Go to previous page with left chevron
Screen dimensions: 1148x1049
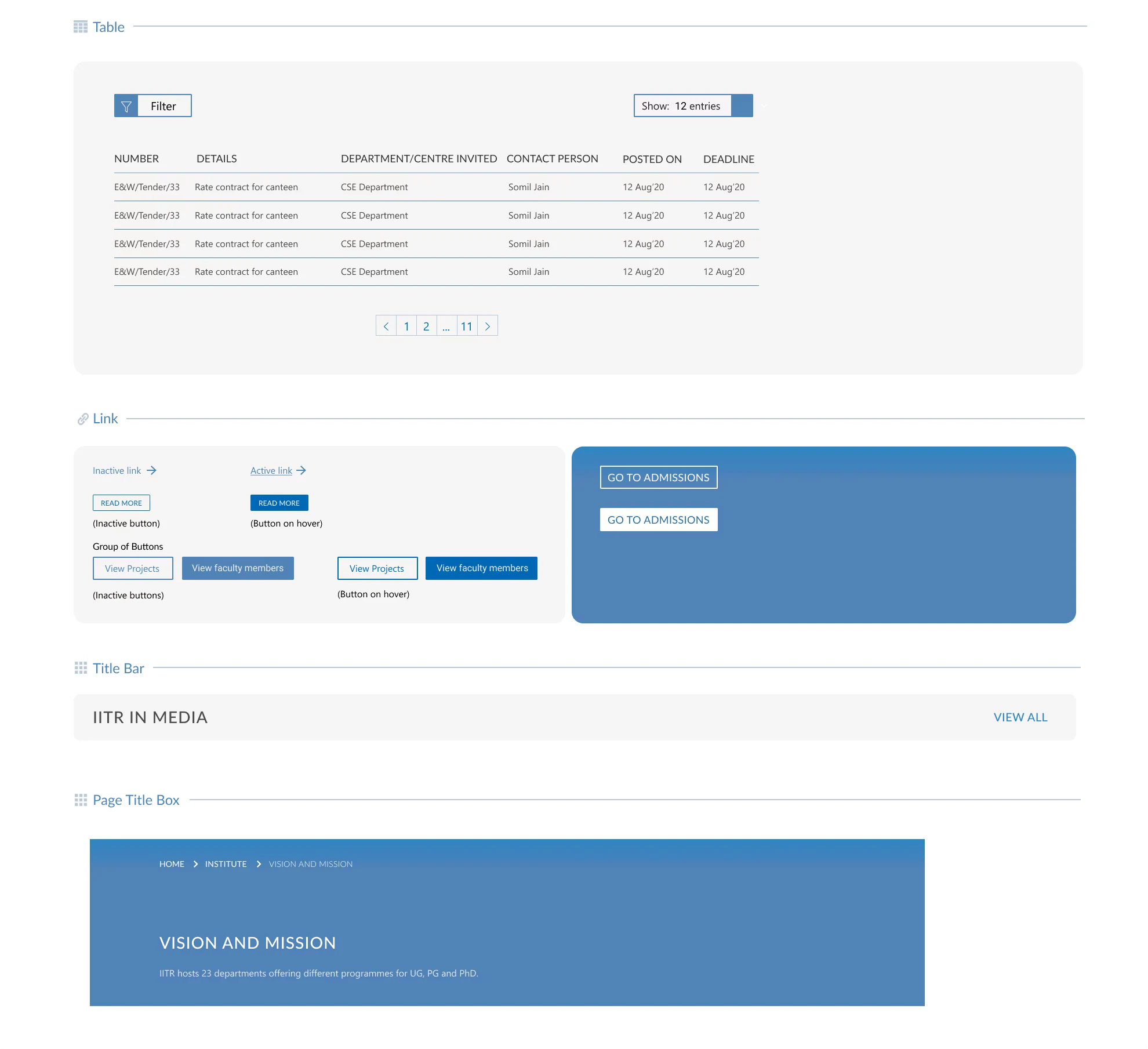point(386,326)
